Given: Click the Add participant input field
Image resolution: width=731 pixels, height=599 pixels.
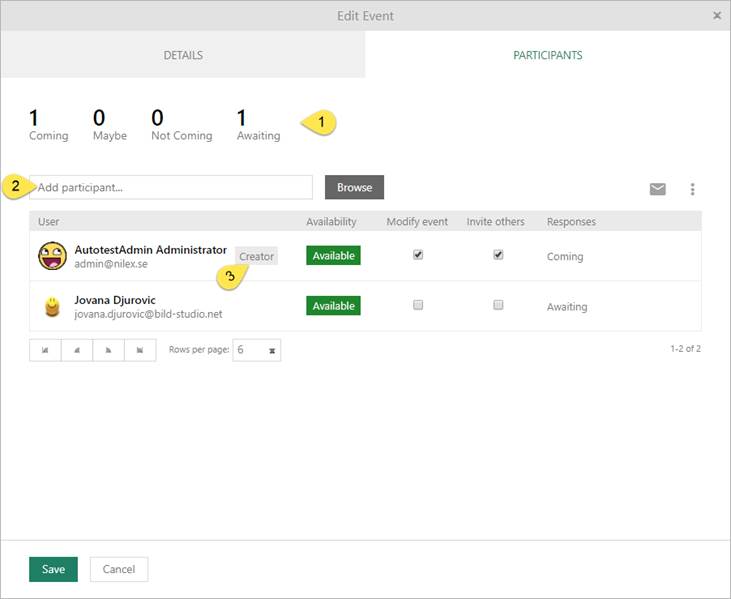Looking at the screenshot, I should point(172,187).
